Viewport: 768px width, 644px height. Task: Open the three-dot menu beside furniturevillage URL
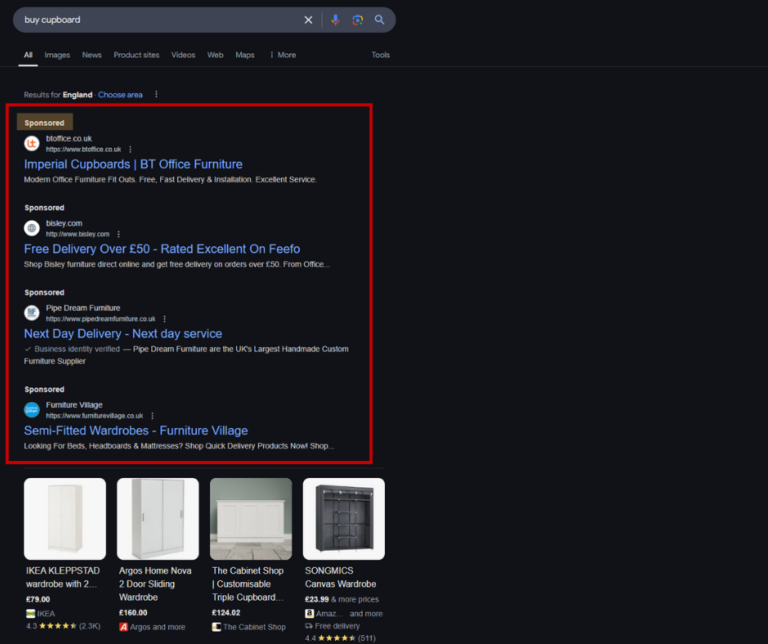pos(152,416)
